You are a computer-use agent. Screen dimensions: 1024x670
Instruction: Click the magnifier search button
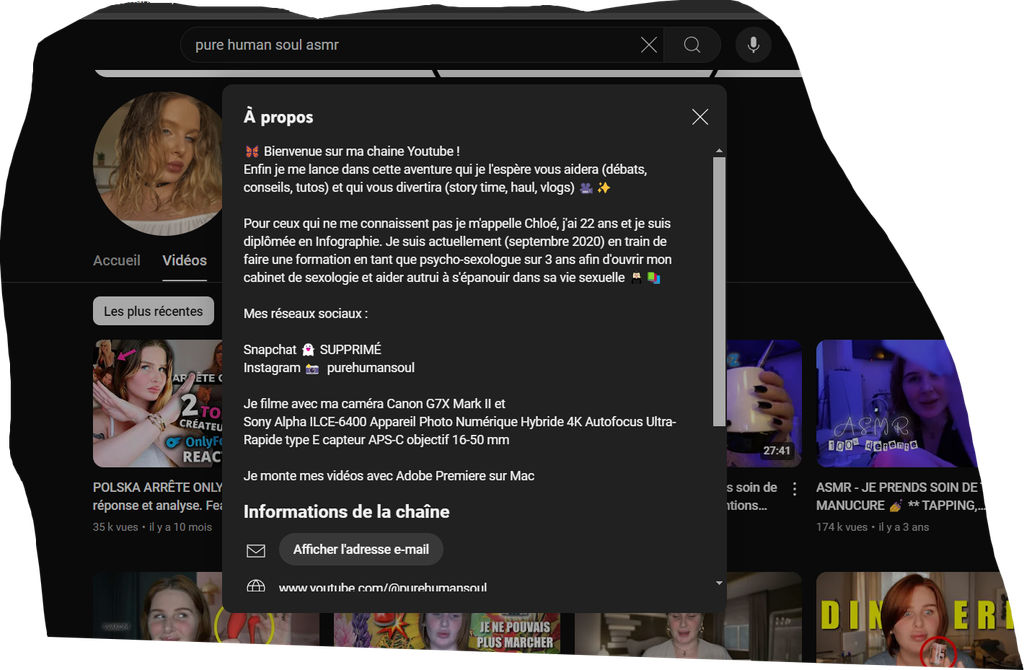click(692, 45)
